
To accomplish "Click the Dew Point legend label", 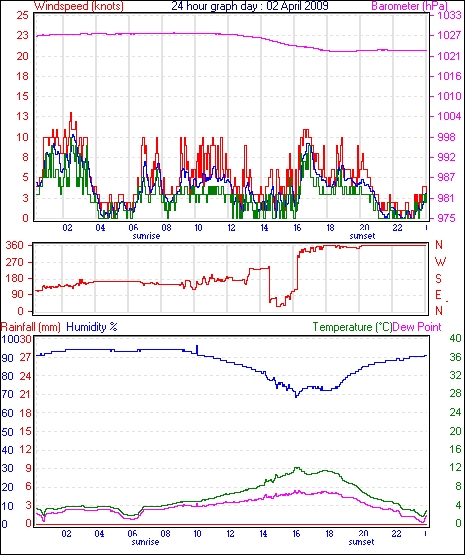I will pos(417,327).
